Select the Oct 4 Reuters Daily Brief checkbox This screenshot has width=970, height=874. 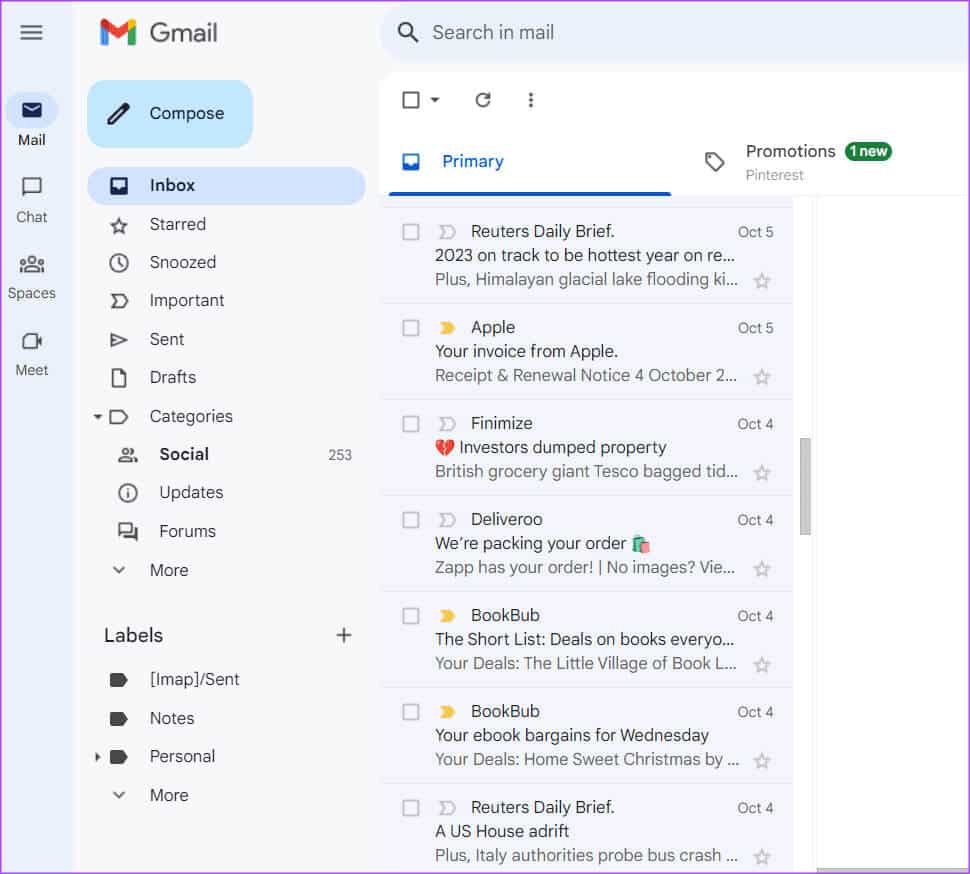click(411, 807)
